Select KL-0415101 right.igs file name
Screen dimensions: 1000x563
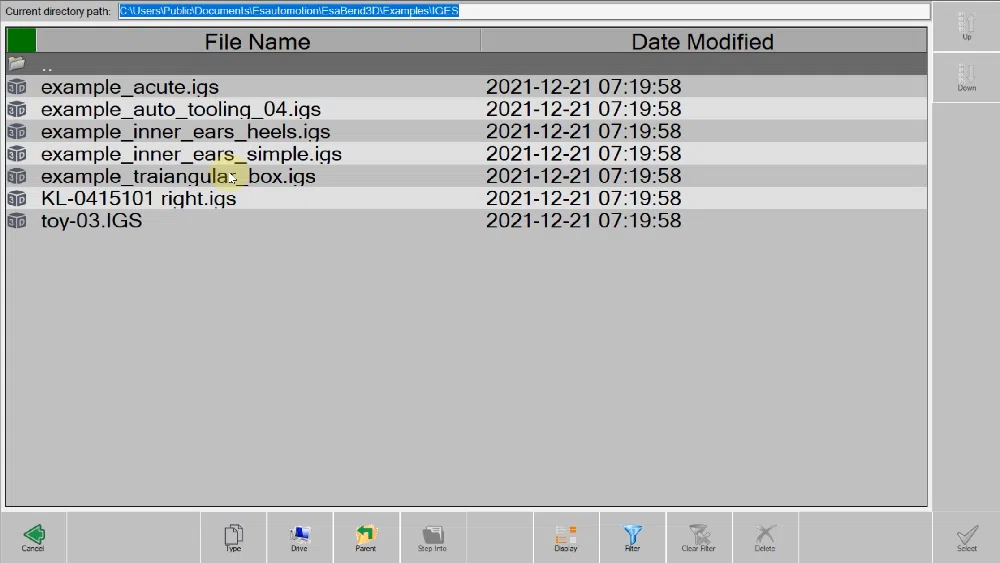138,198
